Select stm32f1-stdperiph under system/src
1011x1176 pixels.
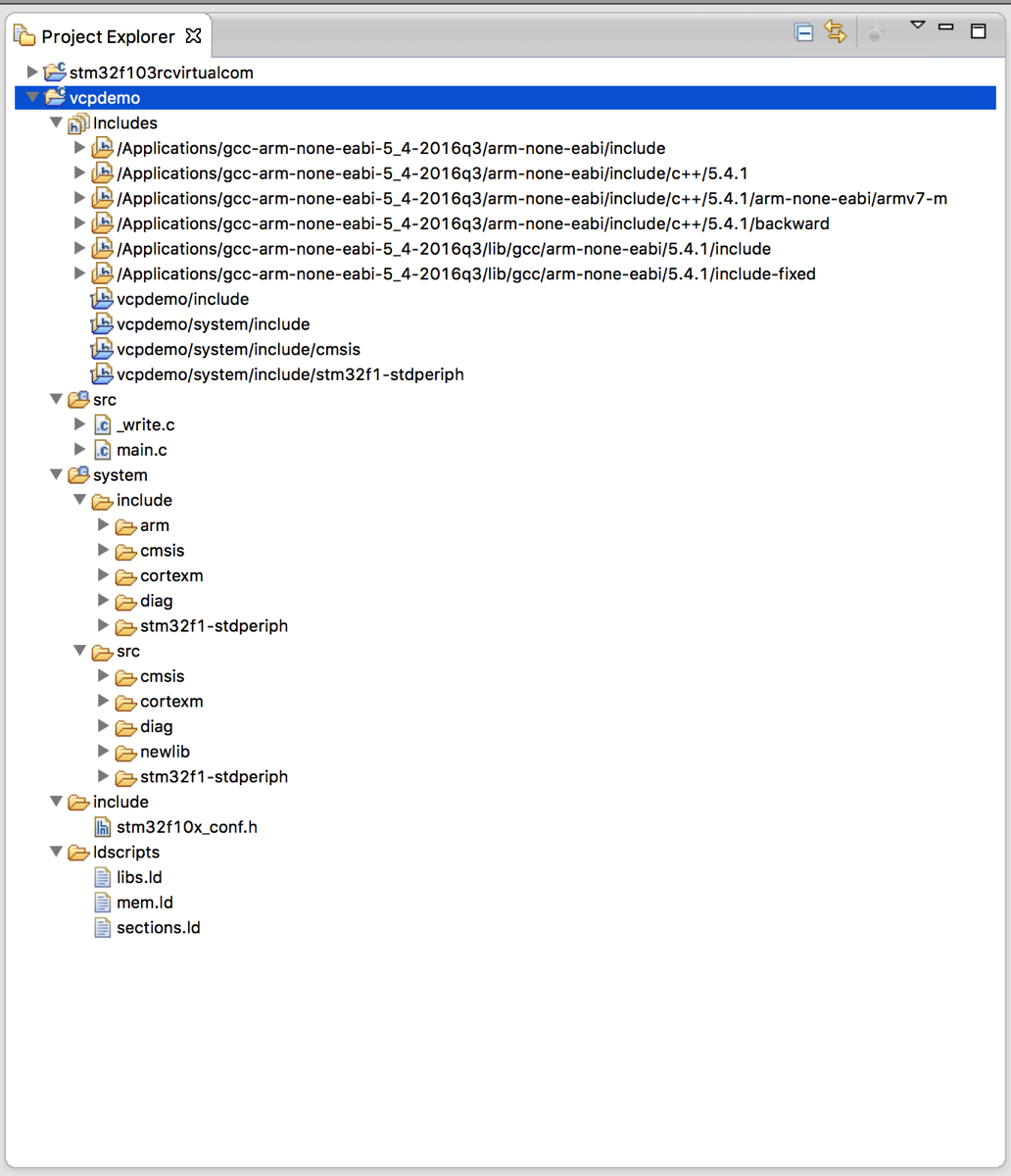pyautogui.click(x=214, y=777)
